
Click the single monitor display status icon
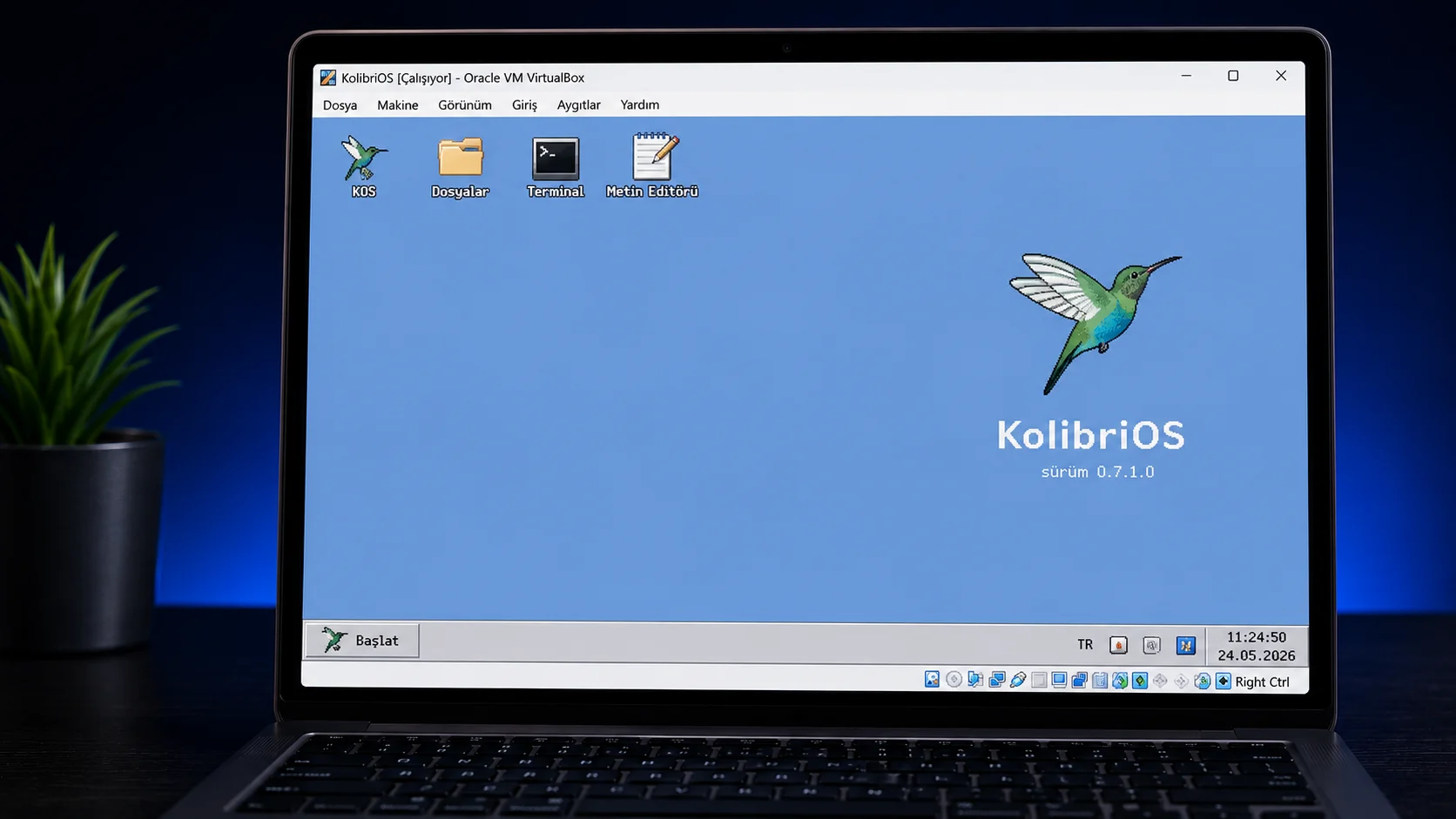click(1059, 681)
